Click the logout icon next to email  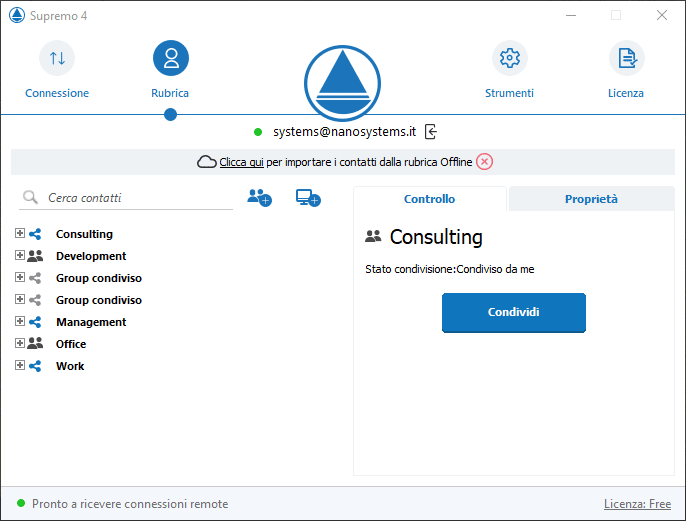(431, 132)
